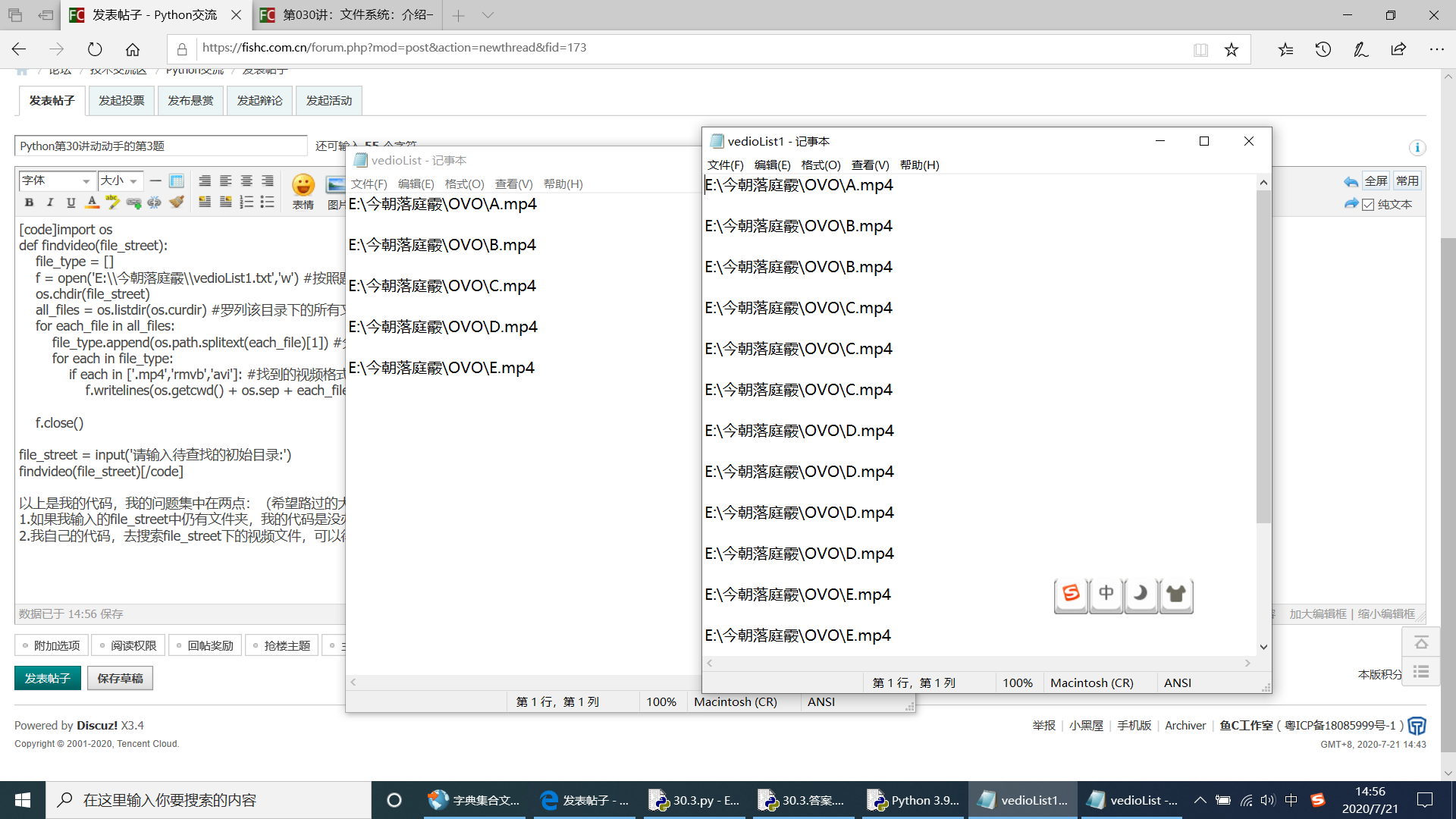Viewport: 1456px width, 819px height.
Task: Expand the 回帖奖励 section
Action: [x=205, y=645]
